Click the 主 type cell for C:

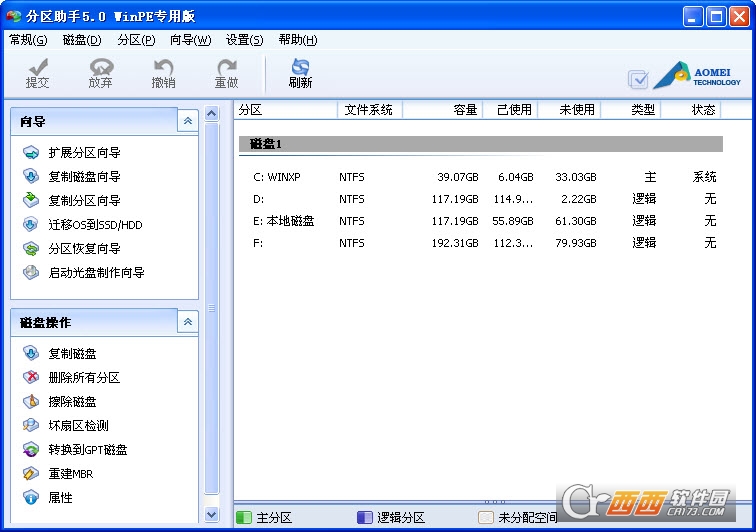pyautogui.click(x=650, y=177)
